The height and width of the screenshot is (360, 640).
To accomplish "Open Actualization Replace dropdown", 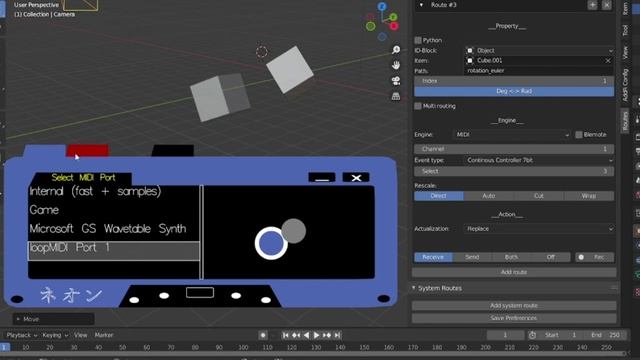I will pyautogui.click(x=539, y=229).
